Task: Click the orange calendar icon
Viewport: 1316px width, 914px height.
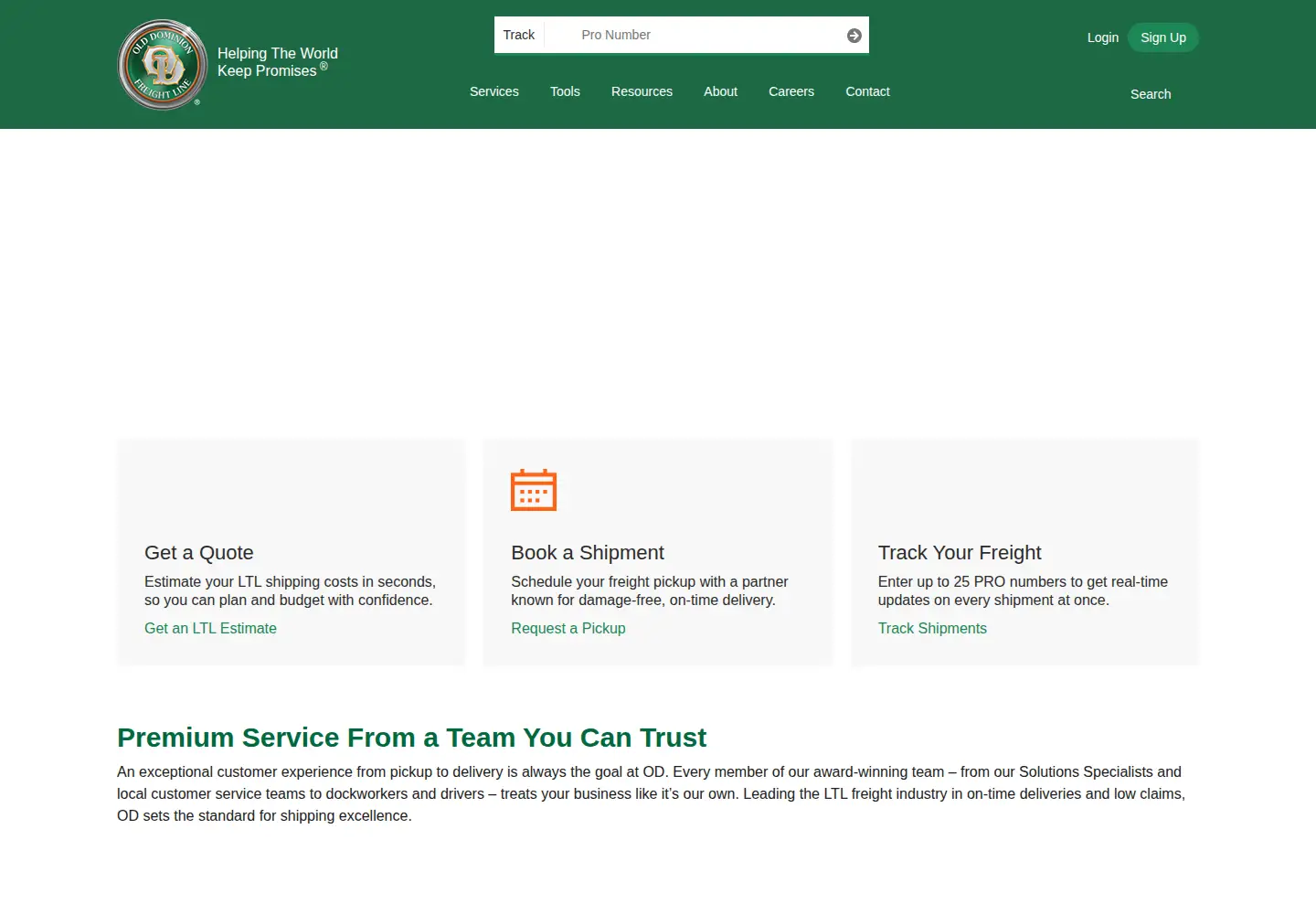Action: (x=534, y=490)
